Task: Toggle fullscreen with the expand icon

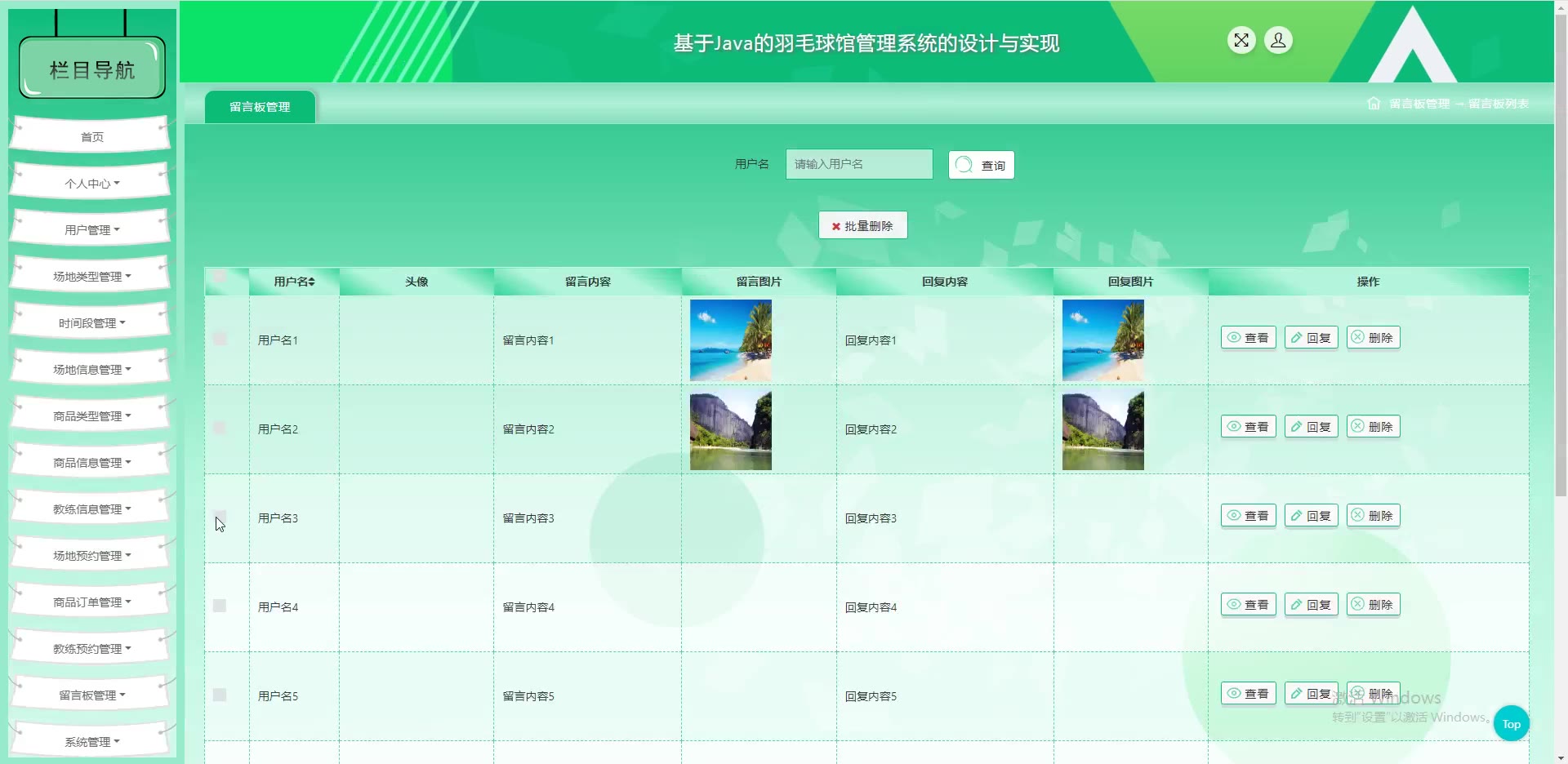Action: click(1241, 40)
